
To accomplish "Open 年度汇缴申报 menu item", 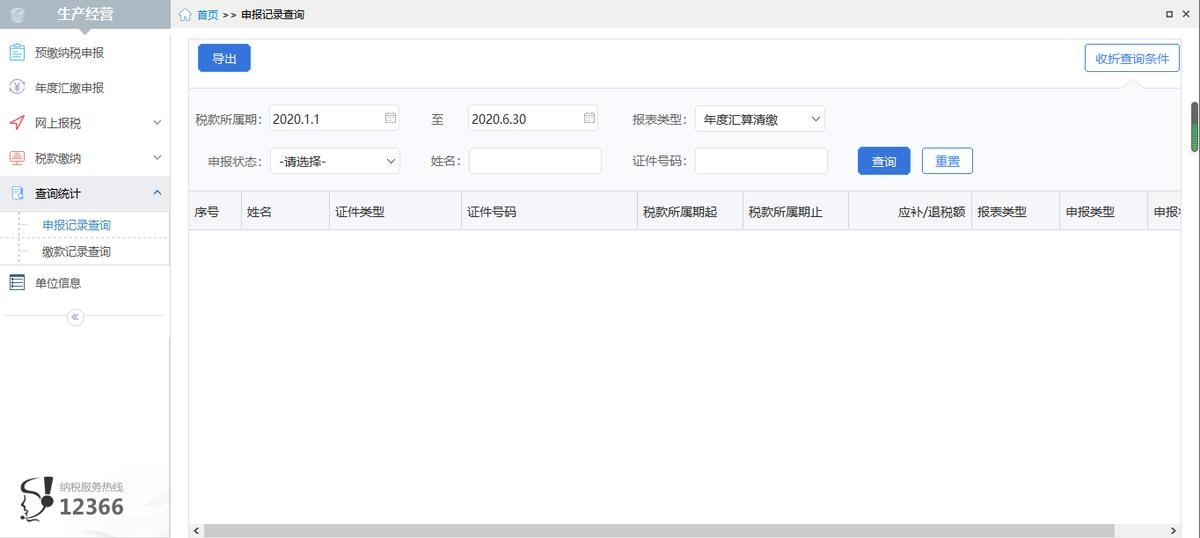I will 85,88.
